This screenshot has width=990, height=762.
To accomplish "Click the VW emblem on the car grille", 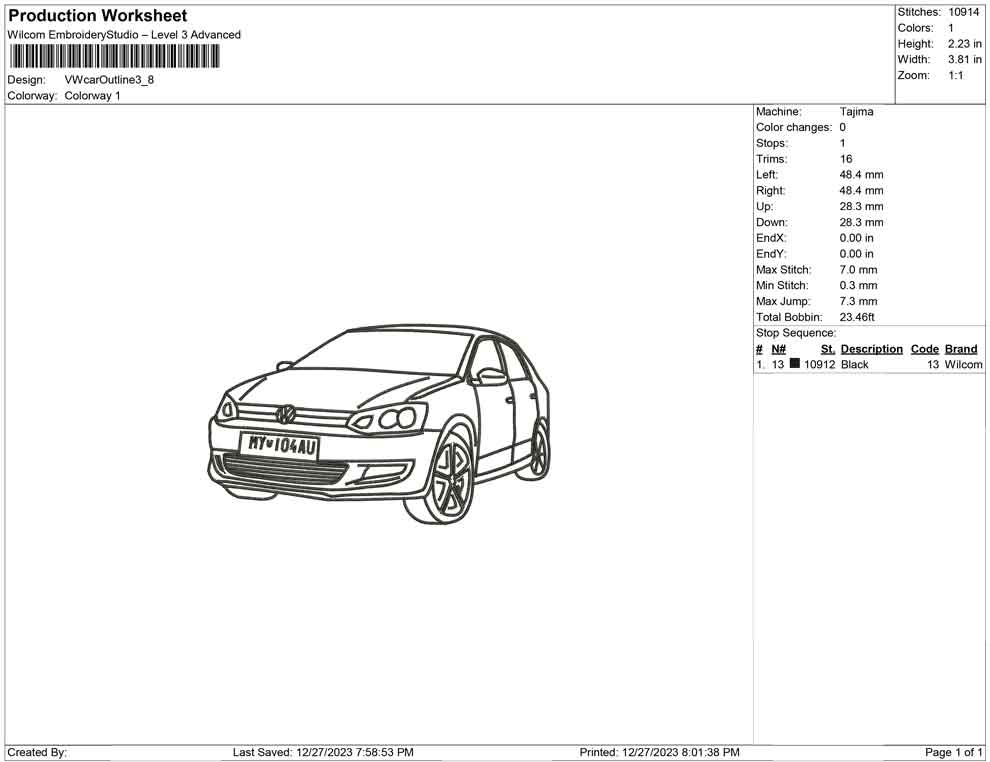I will [287, 413].
